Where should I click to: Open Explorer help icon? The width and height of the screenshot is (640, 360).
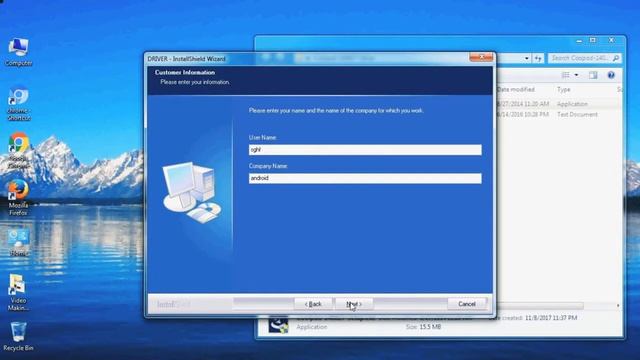pos(611,75)
